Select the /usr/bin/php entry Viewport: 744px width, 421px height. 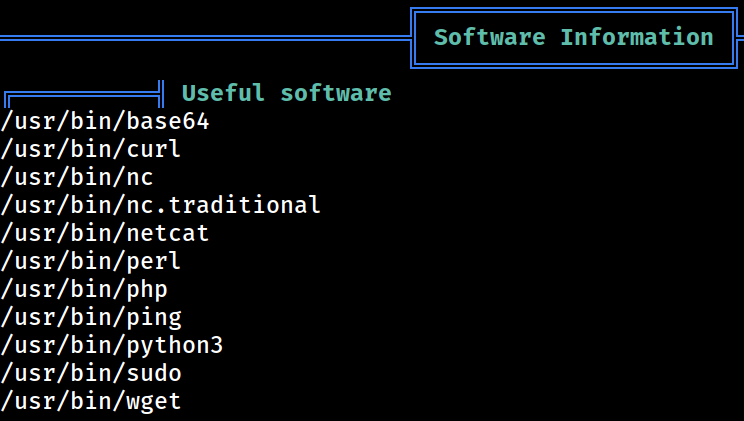(84, 290)
